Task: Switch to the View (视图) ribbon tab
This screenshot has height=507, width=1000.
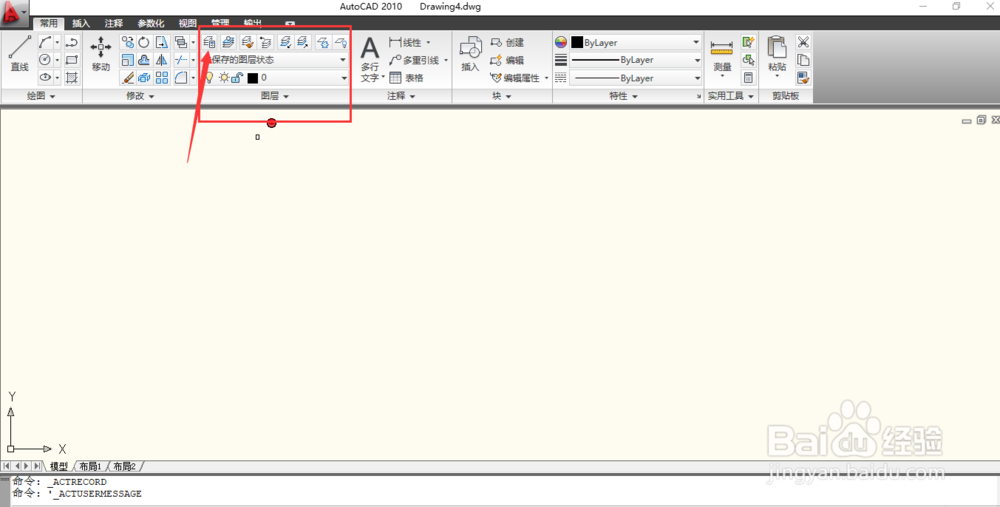Action: pyautogui.click(x=188, y=24)
